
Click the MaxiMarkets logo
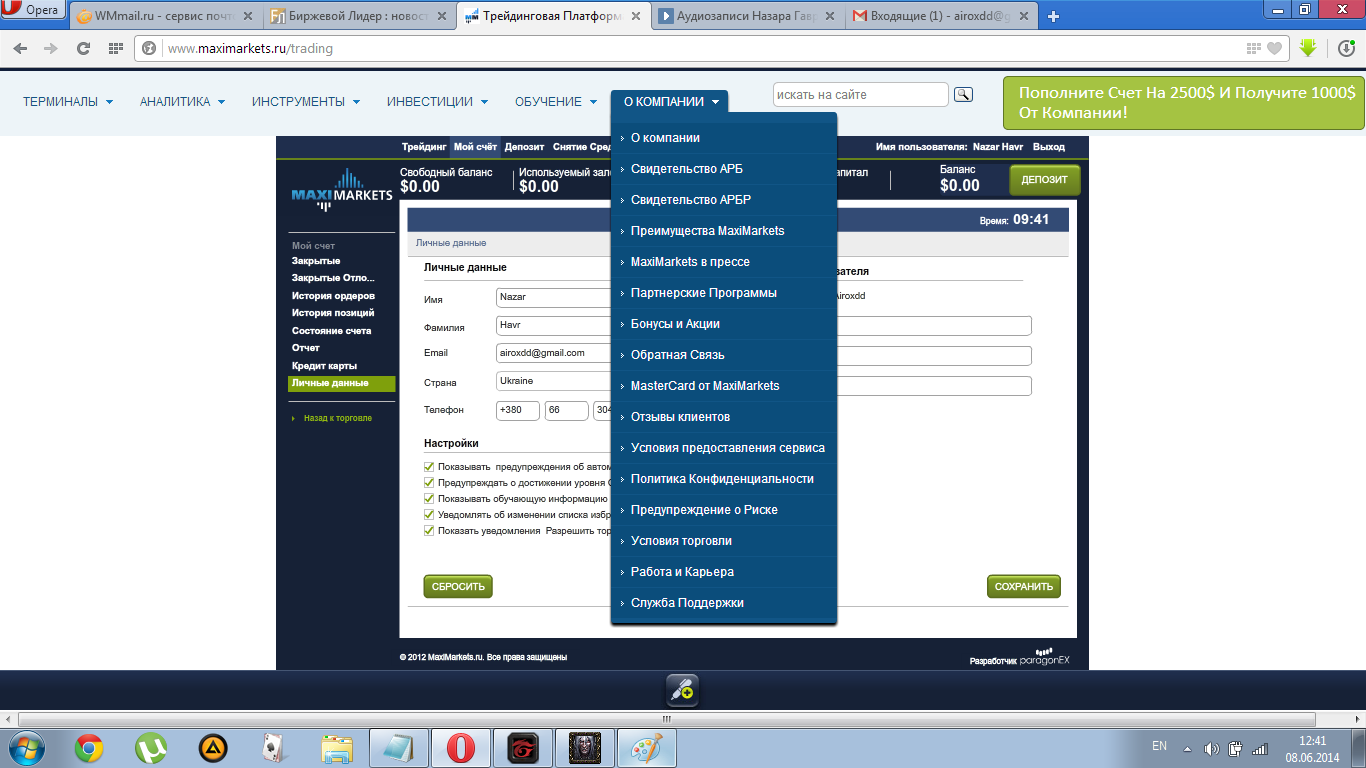[341, 190]
